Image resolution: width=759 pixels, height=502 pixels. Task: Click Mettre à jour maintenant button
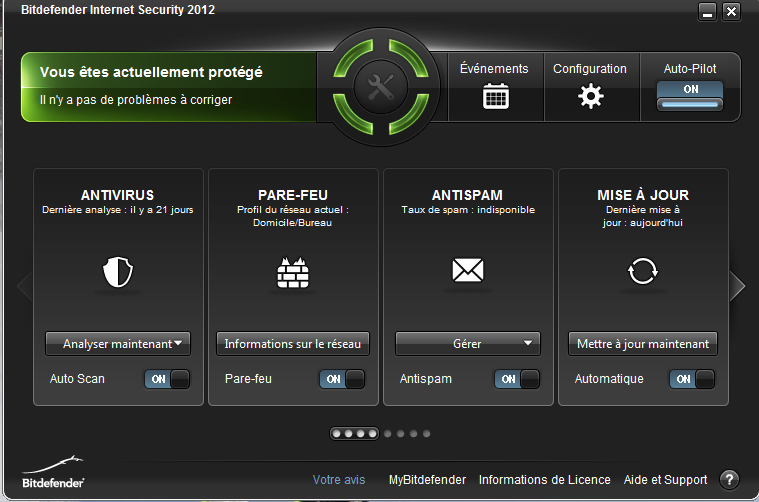[643, 344]
